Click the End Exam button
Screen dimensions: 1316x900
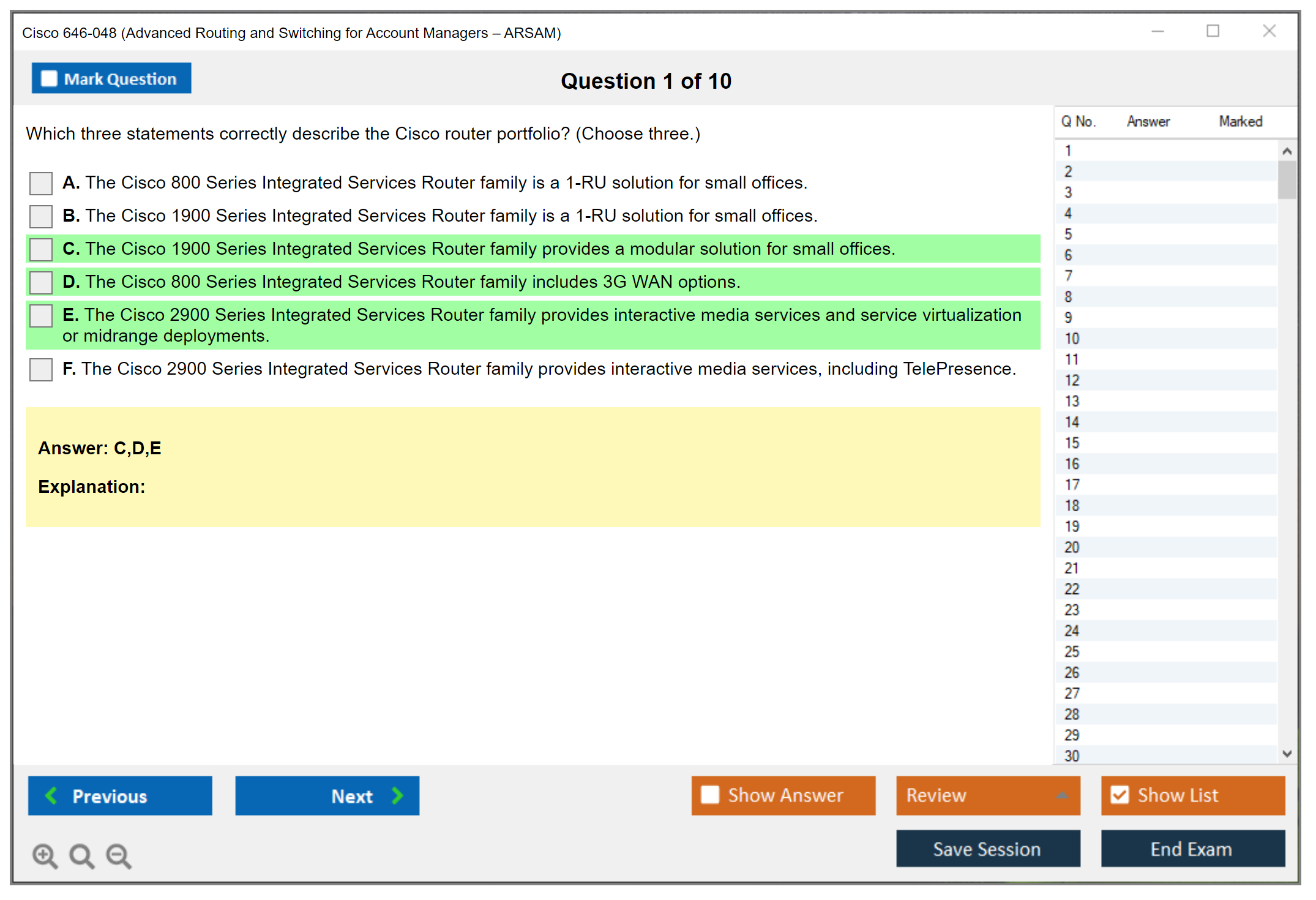point(1192,849)
